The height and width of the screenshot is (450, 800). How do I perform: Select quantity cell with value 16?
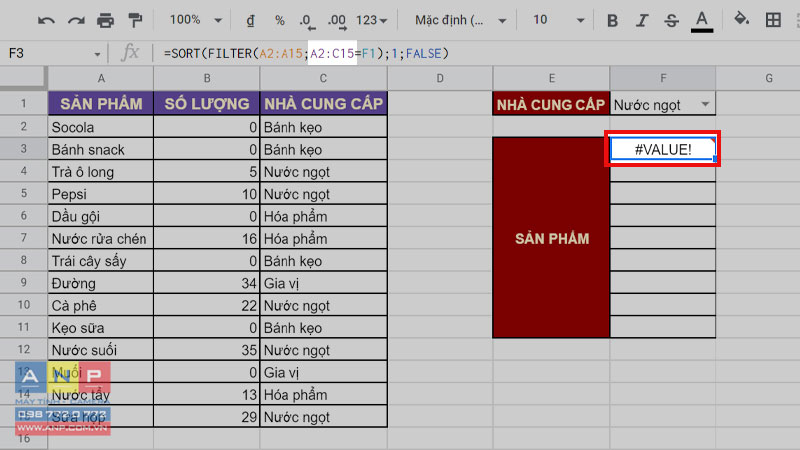[207, 238]
